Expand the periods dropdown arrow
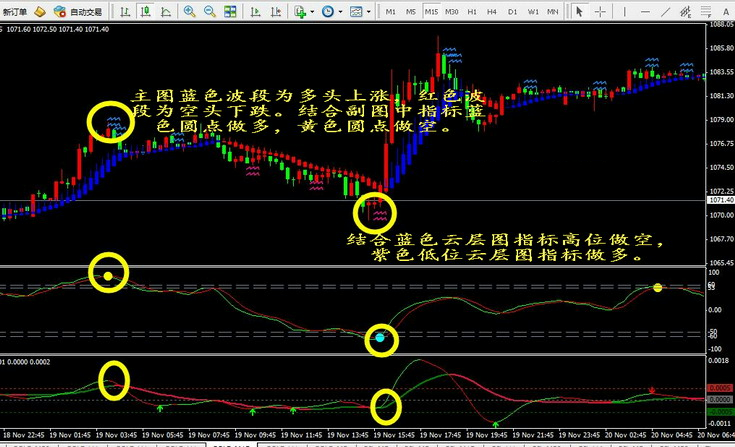735x447 pixels. tap(340, 12)
